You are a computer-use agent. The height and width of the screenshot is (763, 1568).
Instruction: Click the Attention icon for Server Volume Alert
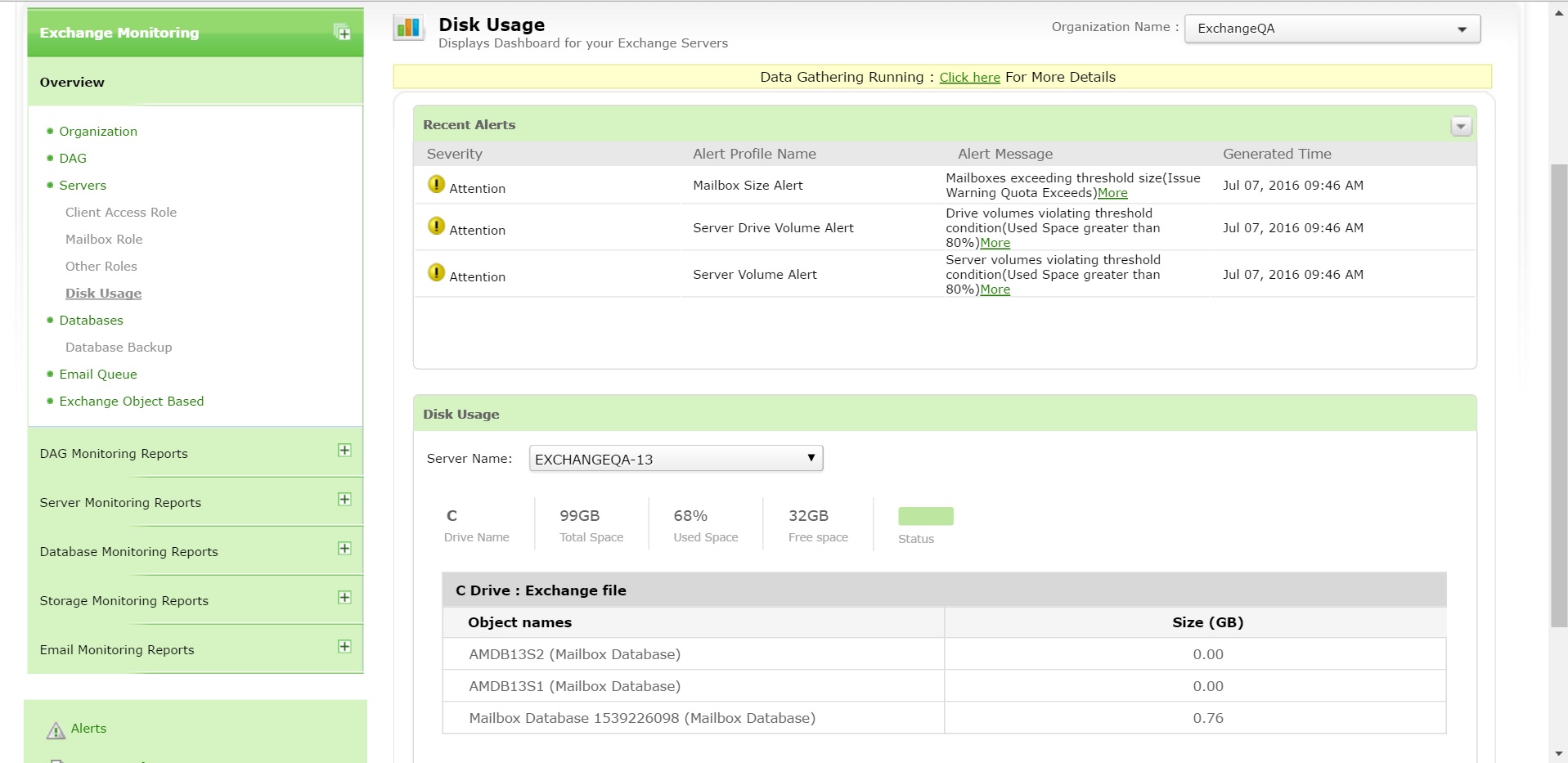[x=437, y=273]
